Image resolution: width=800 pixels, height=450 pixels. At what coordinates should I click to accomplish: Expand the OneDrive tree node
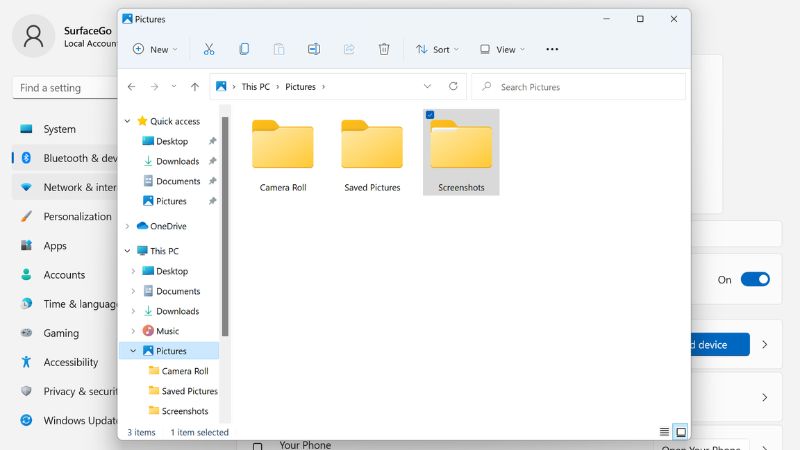(x=128, y=226)
